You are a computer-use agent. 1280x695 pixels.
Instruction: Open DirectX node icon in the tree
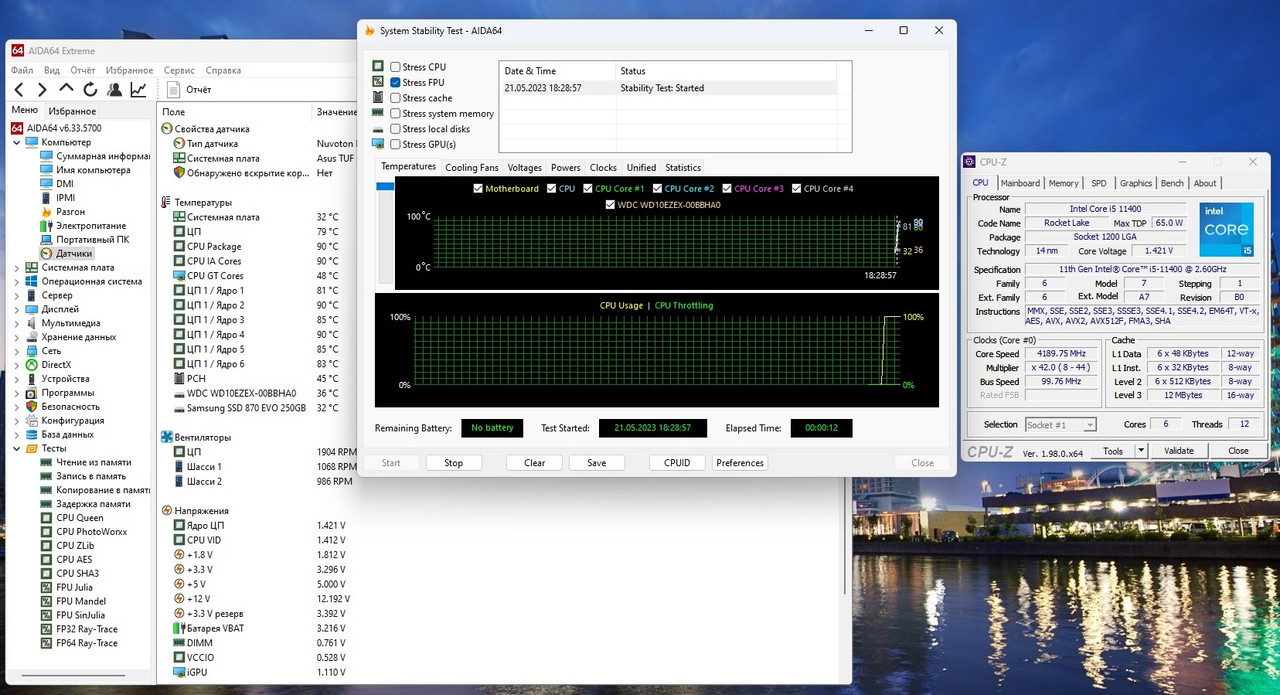[33, 365]
